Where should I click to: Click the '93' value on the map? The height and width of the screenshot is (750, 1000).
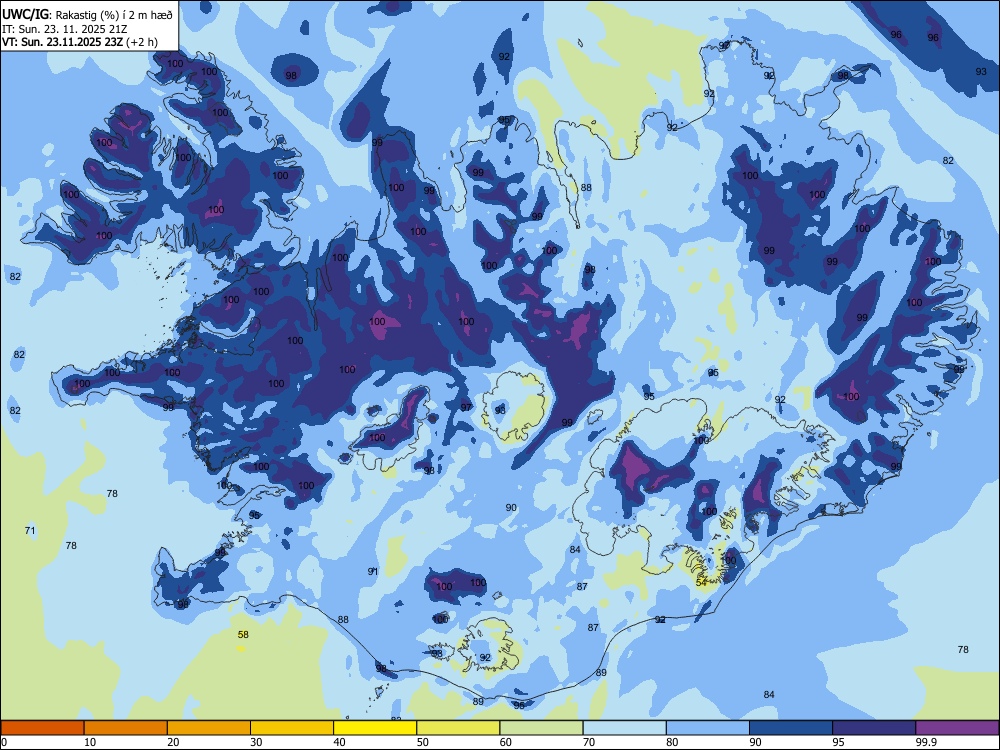tap(982, 71)
